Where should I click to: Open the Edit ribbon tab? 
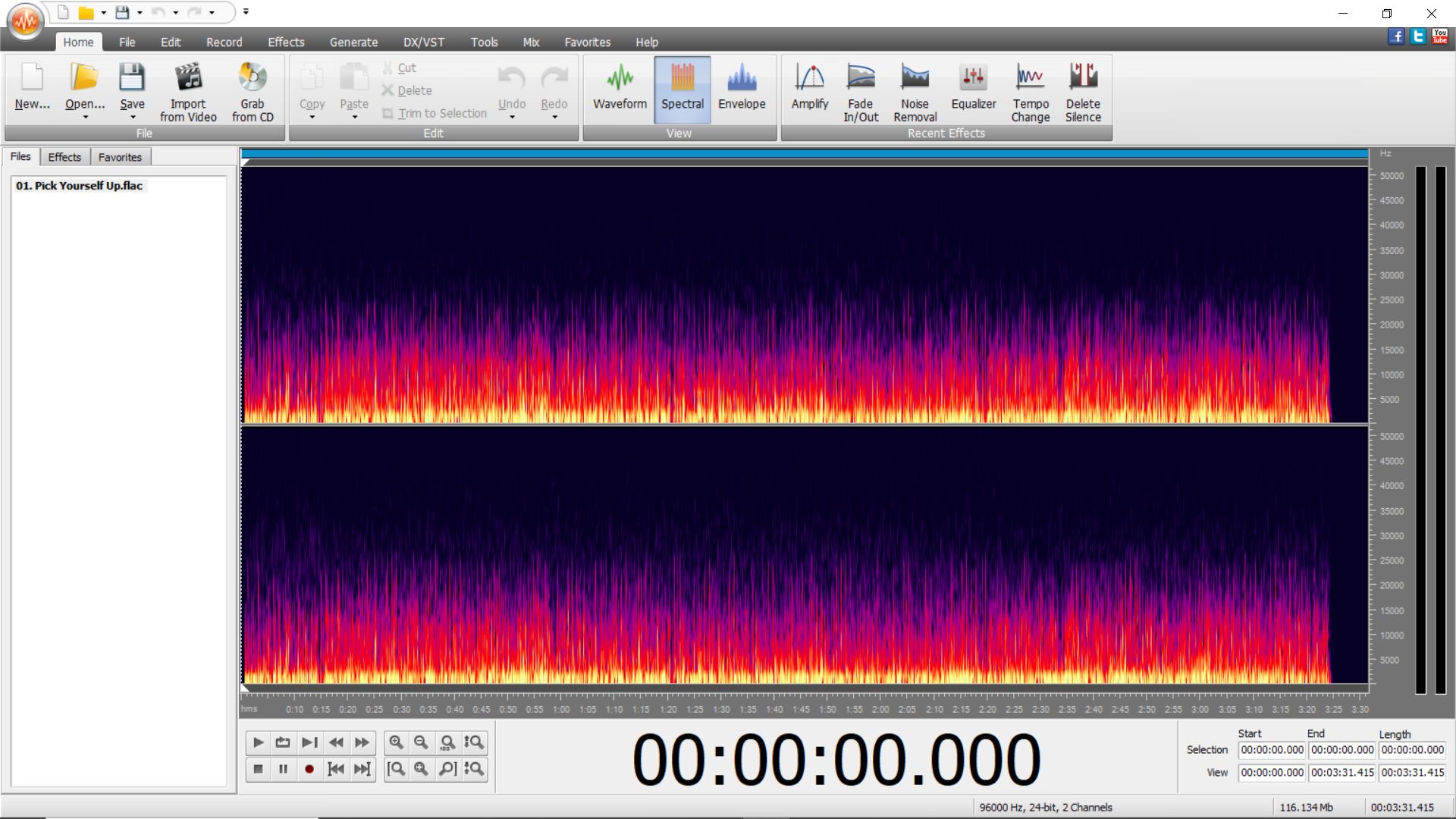coord(171,42)
